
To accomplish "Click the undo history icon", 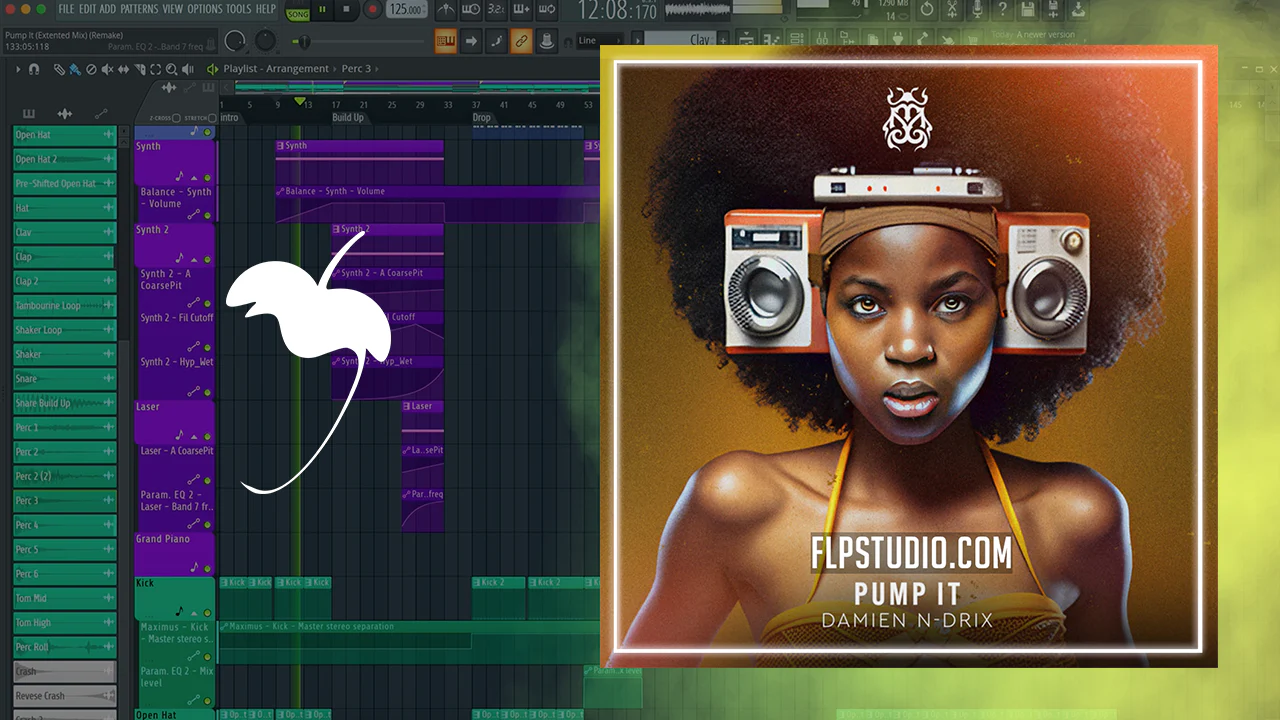I will tap(927, 10).
